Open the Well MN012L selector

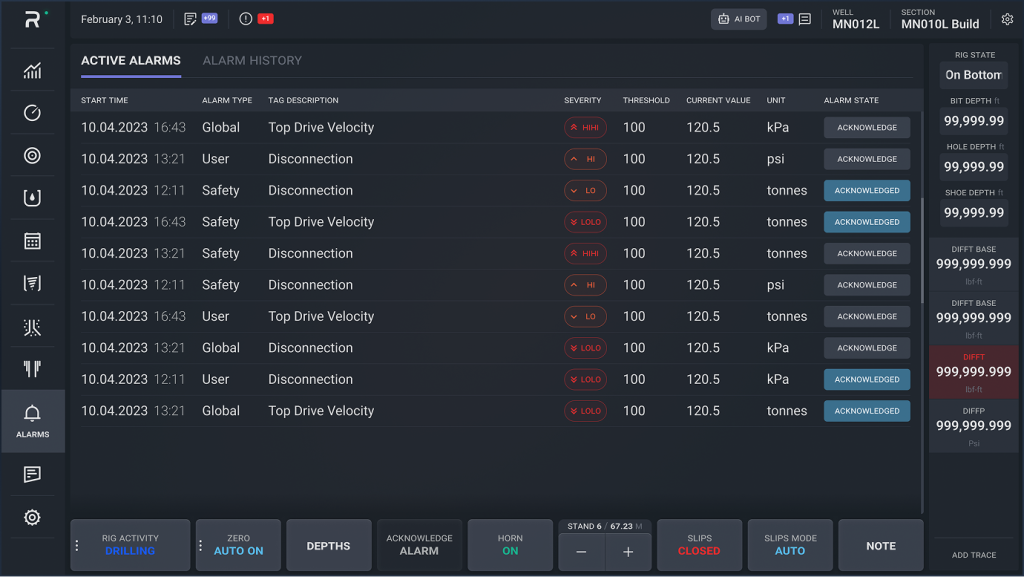[x=856, y=19]
